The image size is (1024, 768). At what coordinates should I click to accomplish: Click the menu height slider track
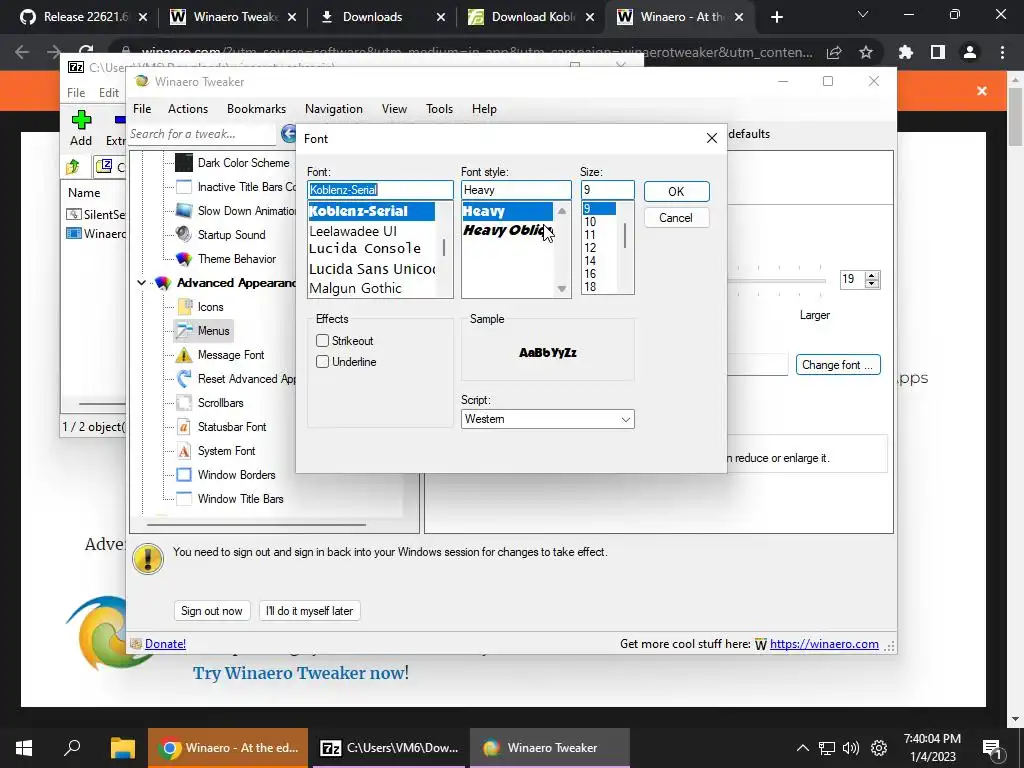pyautogui.click(x=777, y=281)
